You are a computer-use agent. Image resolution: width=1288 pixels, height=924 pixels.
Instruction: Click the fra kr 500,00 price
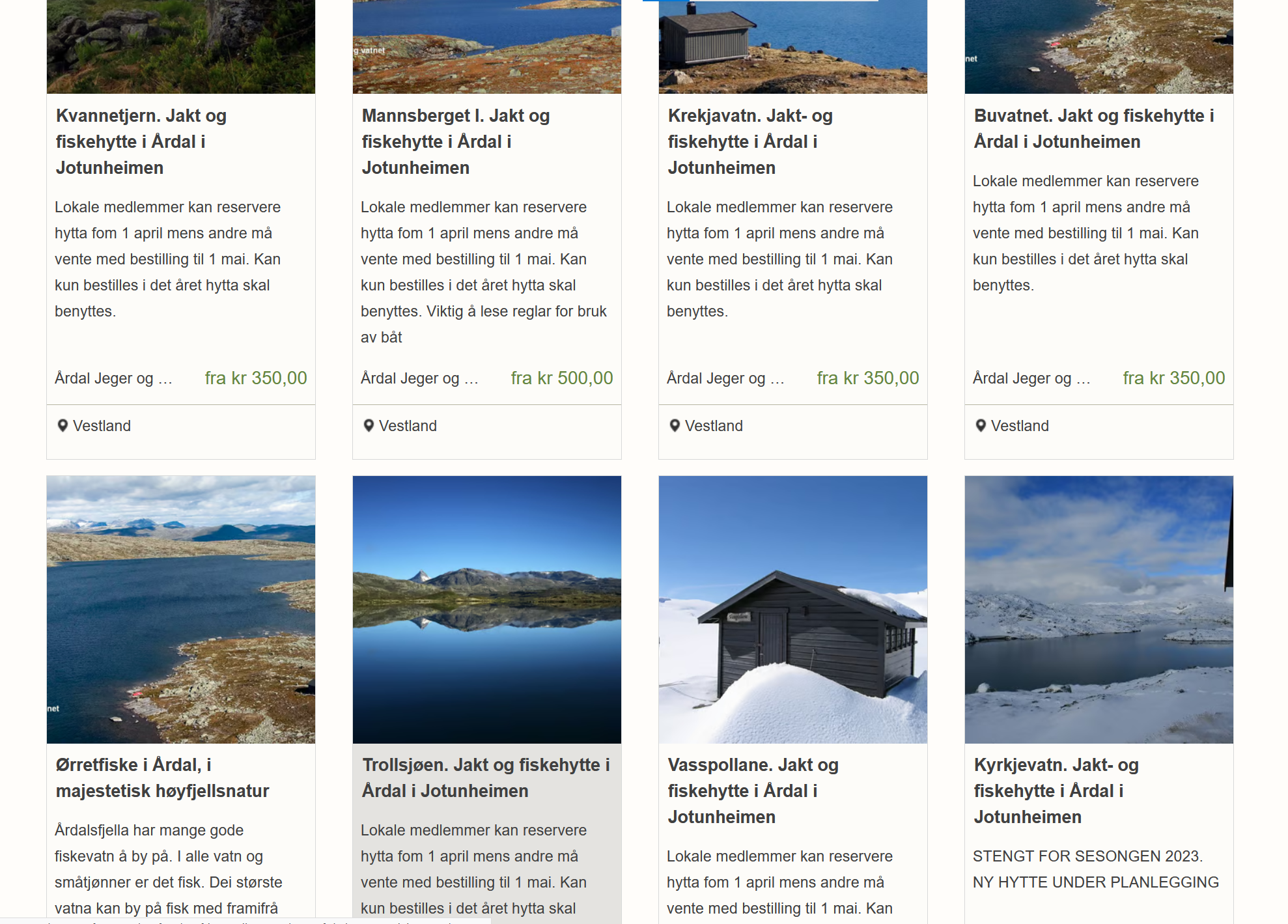point(561,378)
